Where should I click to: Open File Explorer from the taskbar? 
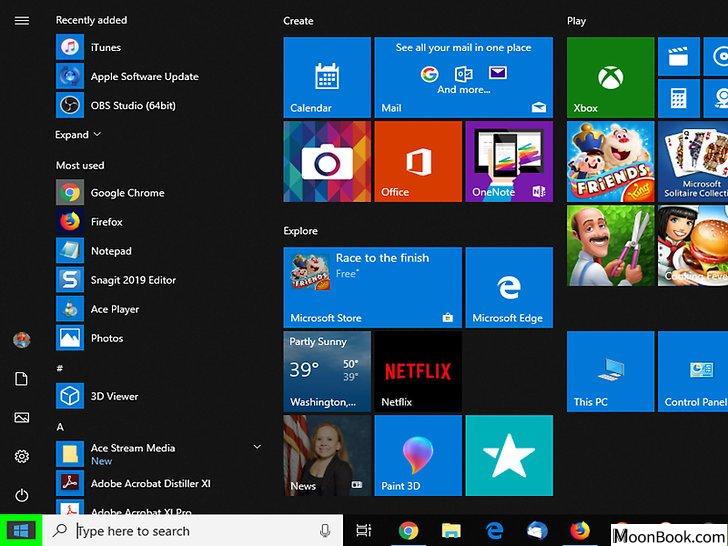pos(451,530)
